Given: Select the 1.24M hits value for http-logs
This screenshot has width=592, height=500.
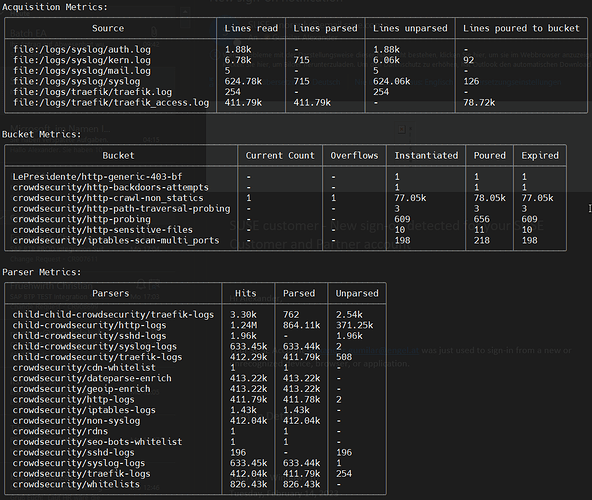Looking at the screenshot, I should pos(243,325).
